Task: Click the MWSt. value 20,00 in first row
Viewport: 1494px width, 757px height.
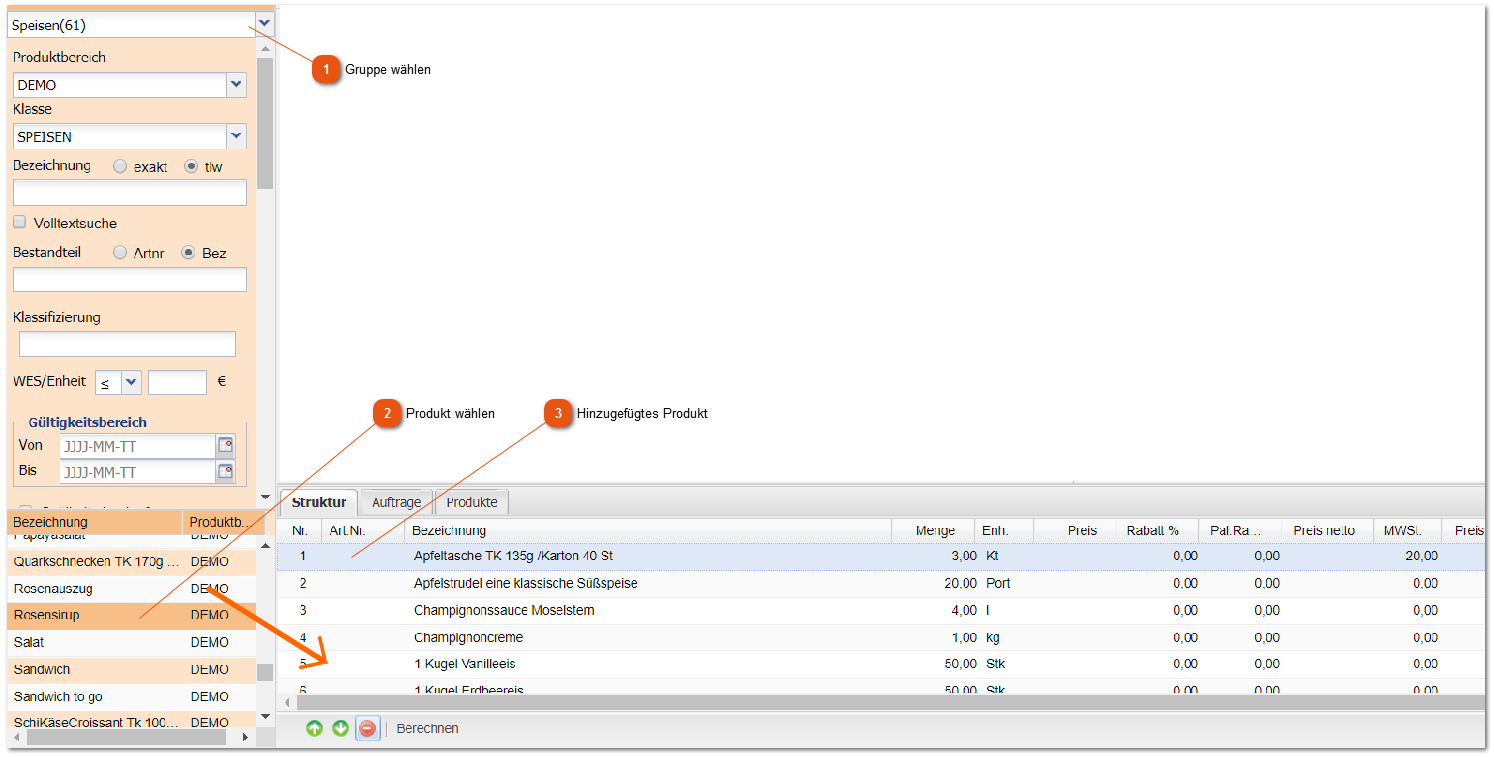Action: pos(1422,555)
